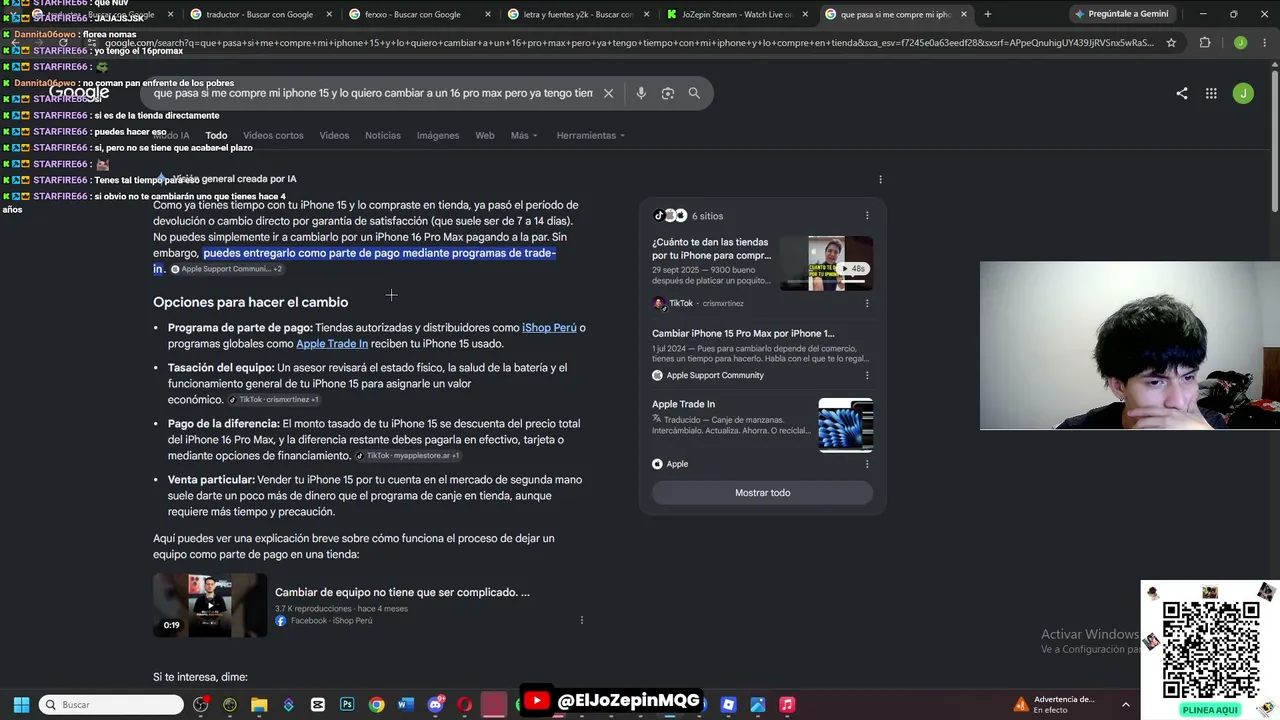Open options for the iShop Perú Facebook video
The height and width of the screenshot is (720, 1280).
(x=581, y=620)
